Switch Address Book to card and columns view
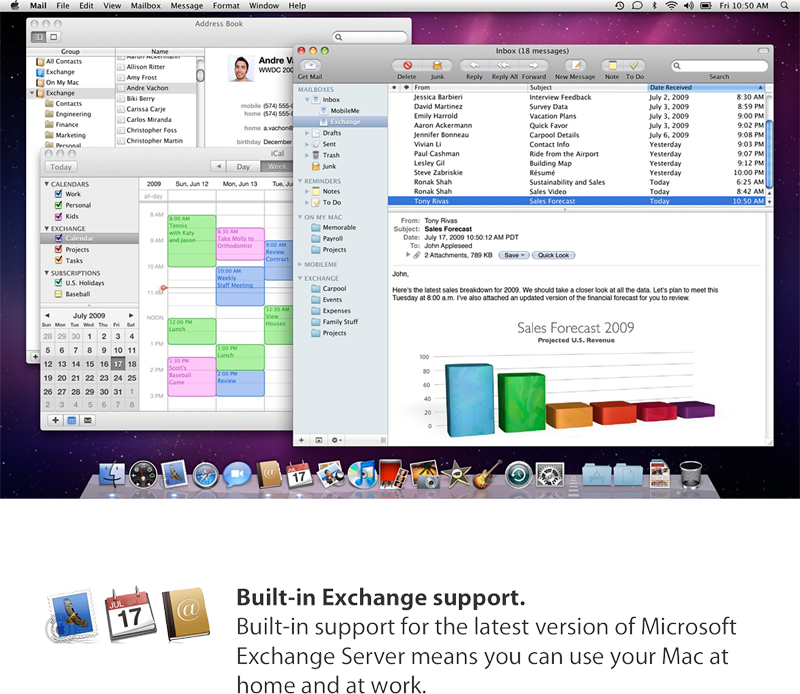The height and width of the screenshot is (694, 800). (38, 37)
